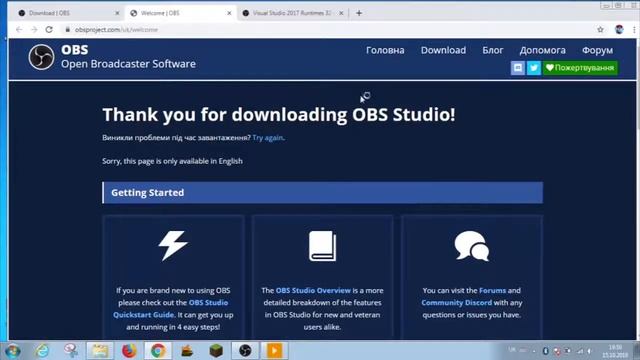Screen dimensions: 640x360
Task: Click the Bluetooth tray icon
Action: pos(545,351)
